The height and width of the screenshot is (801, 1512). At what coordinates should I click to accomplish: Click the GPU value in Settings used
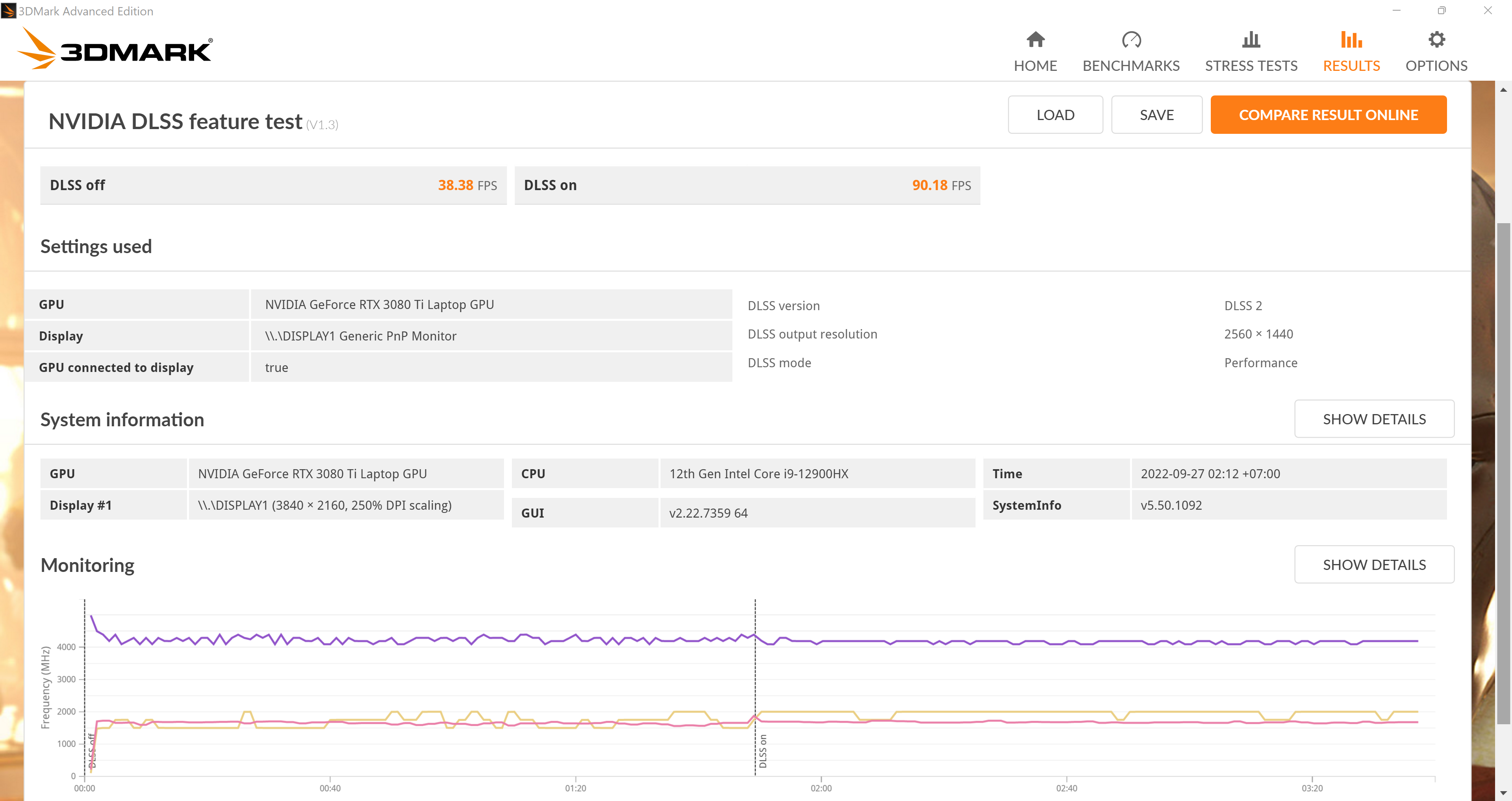click(379, 305)
